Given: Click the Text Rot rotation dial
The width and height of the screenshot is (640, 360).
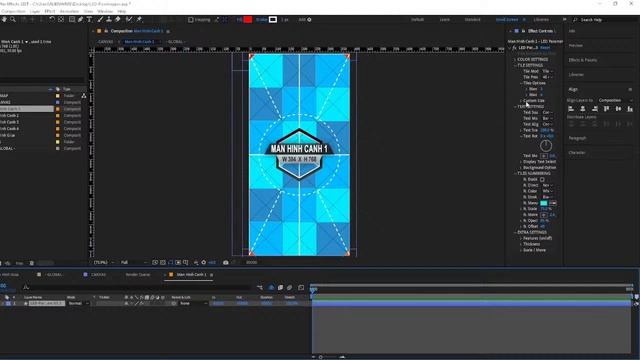Looking at the screenshot, I should tap(546, 145).
